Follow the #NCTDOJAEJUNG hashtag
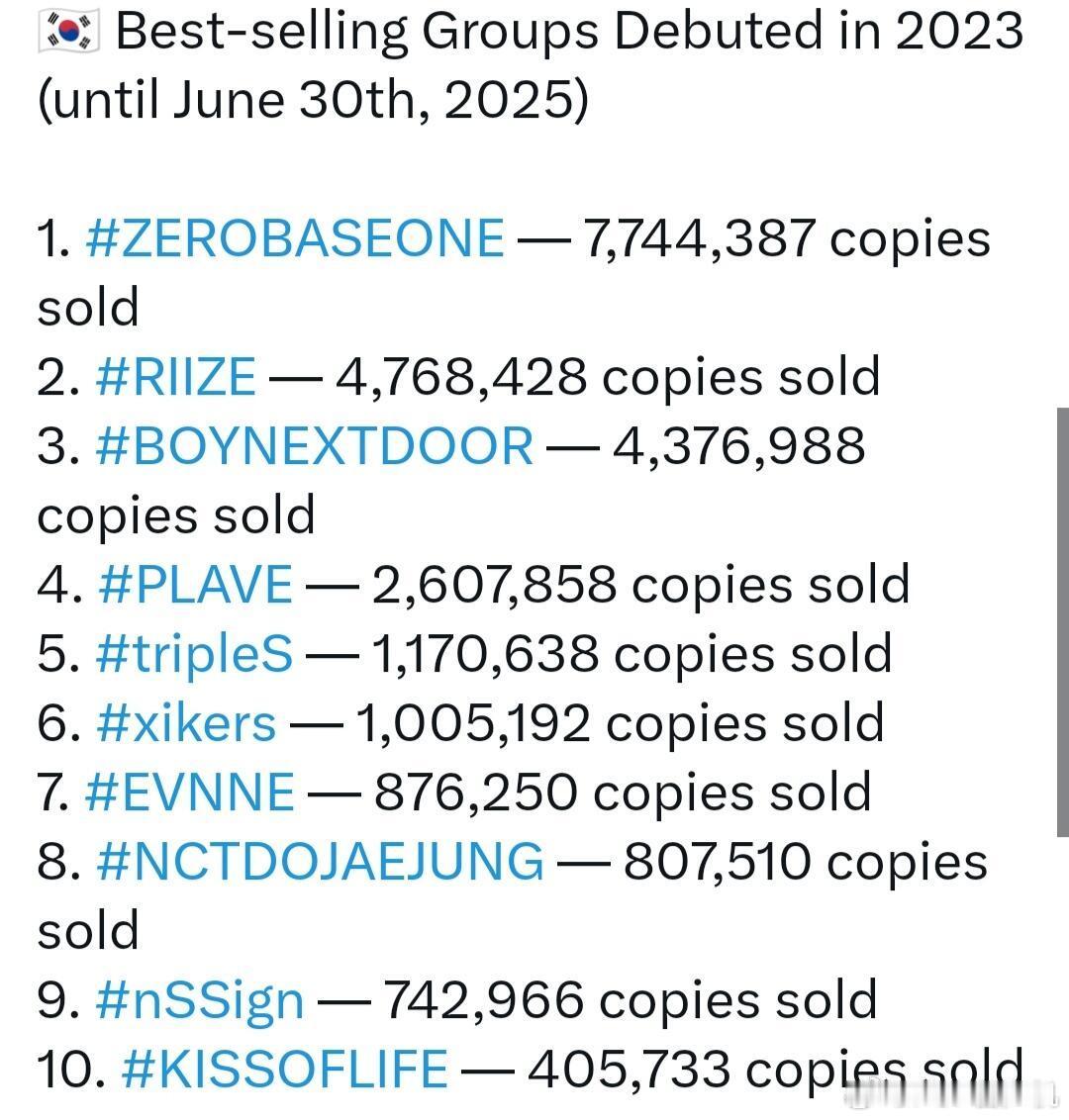The height and width of the screenshot is (1120, 1069). [x=320, y=861]
